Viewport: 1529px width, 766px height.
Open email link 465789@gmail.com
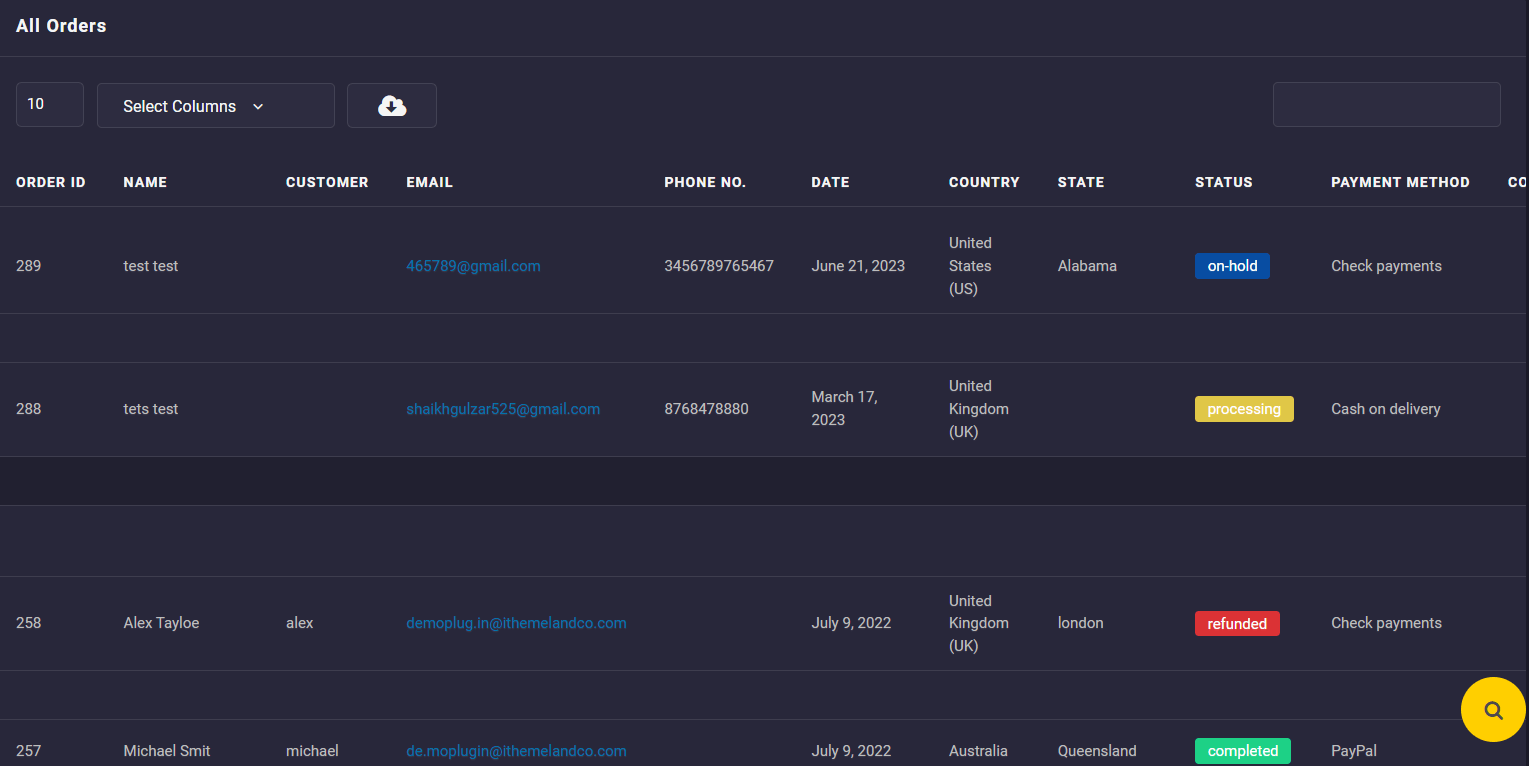[x=473, y=266]
